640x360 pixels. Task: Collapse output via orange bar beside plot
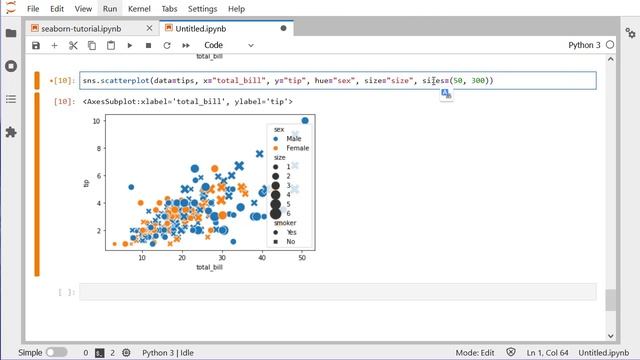[37, 184]
